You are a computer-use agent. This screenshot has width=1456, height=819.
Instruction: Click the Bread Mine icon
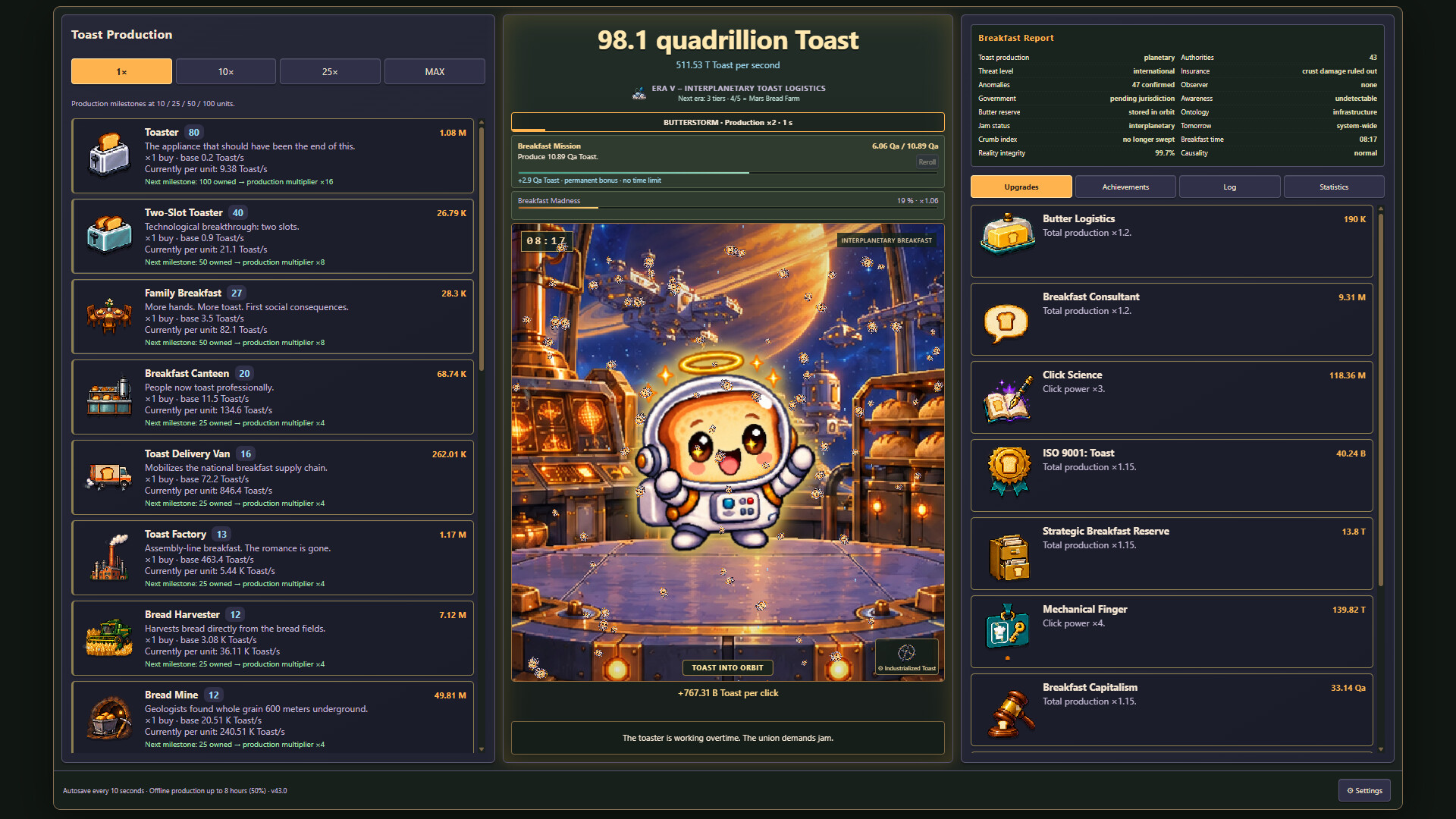point(109,717)
